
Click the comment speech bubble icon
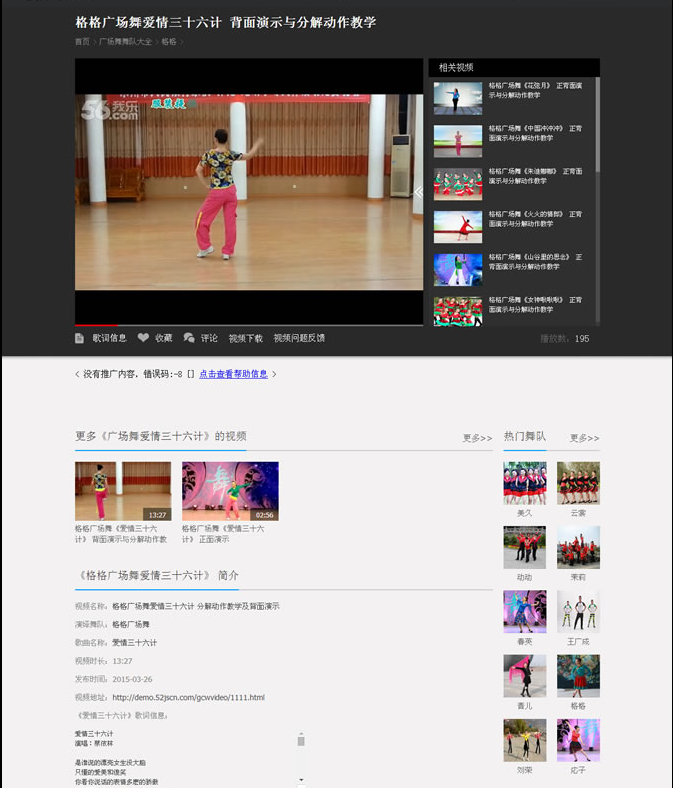point(189,338)
